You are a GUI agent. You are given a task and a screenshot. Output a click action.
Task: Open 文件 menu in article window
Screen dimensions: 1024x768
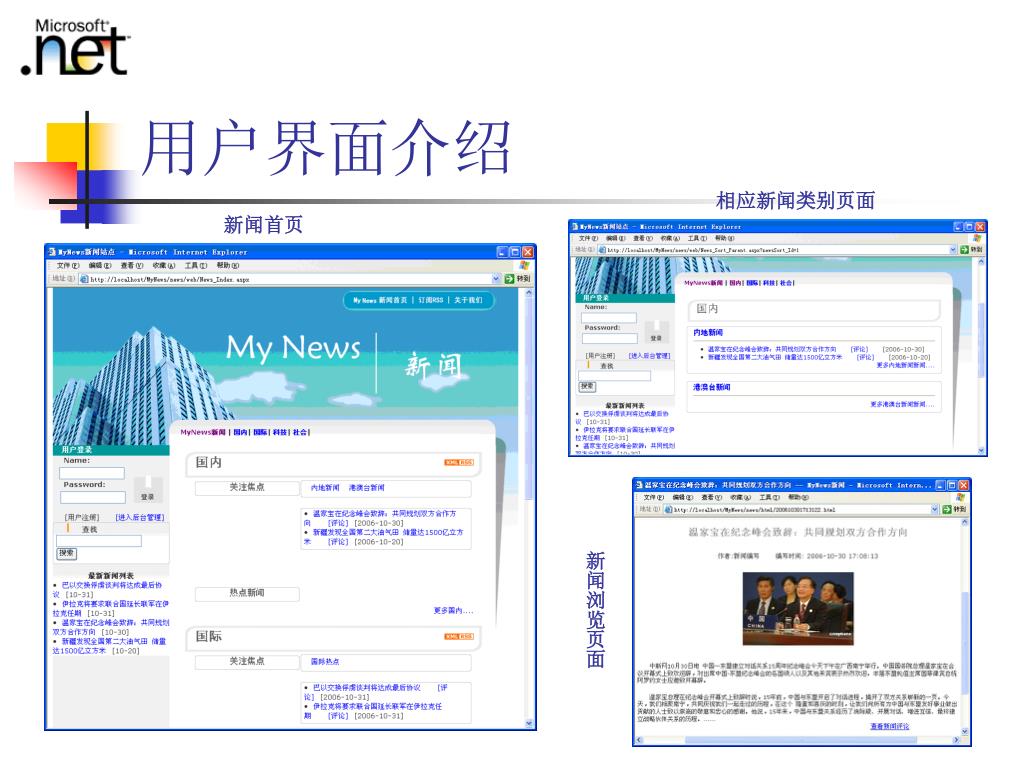point(653,497)
